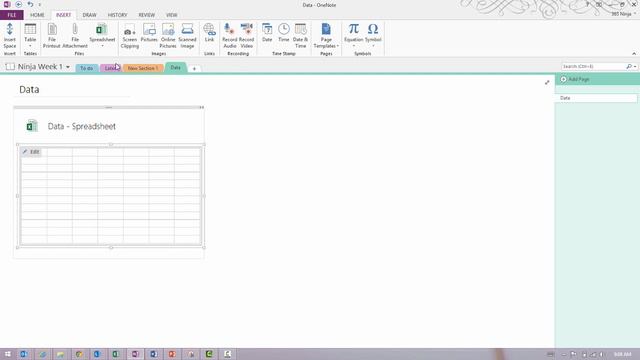This screenshot has height=360, width=640.
Task: Switch to the REVIEW ribbon tab
Action: coord(147,15)
